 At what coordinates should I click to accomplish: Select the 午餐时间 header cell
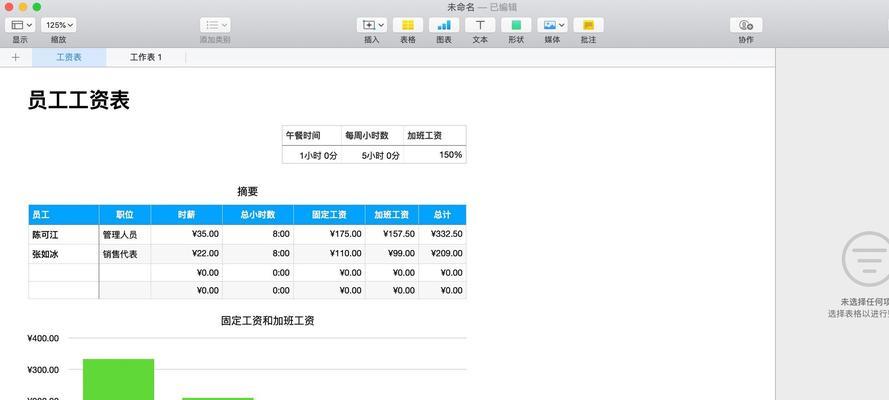(312, 135)
